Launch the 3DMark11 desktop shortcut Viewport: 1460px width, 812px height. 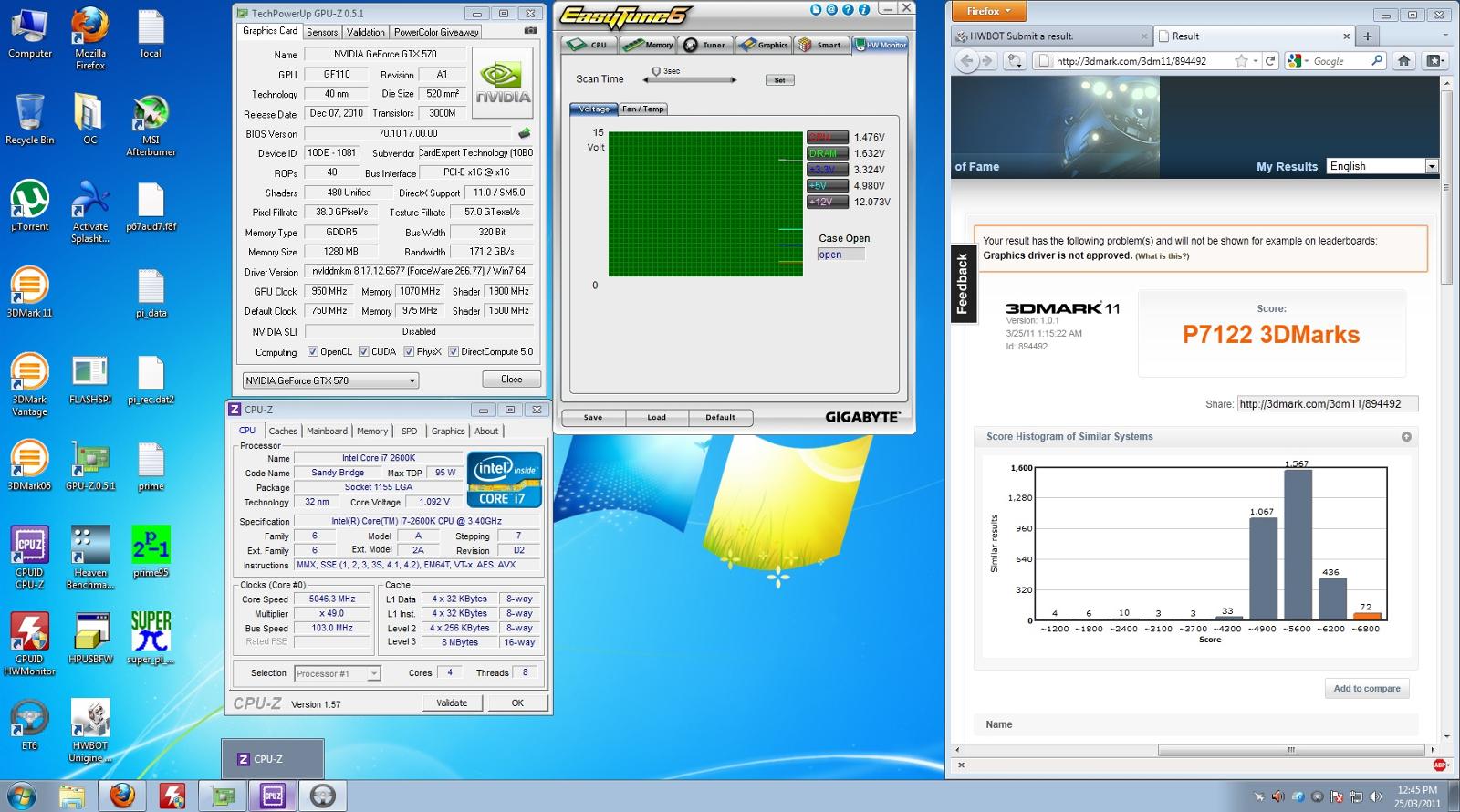pos(29,292)
